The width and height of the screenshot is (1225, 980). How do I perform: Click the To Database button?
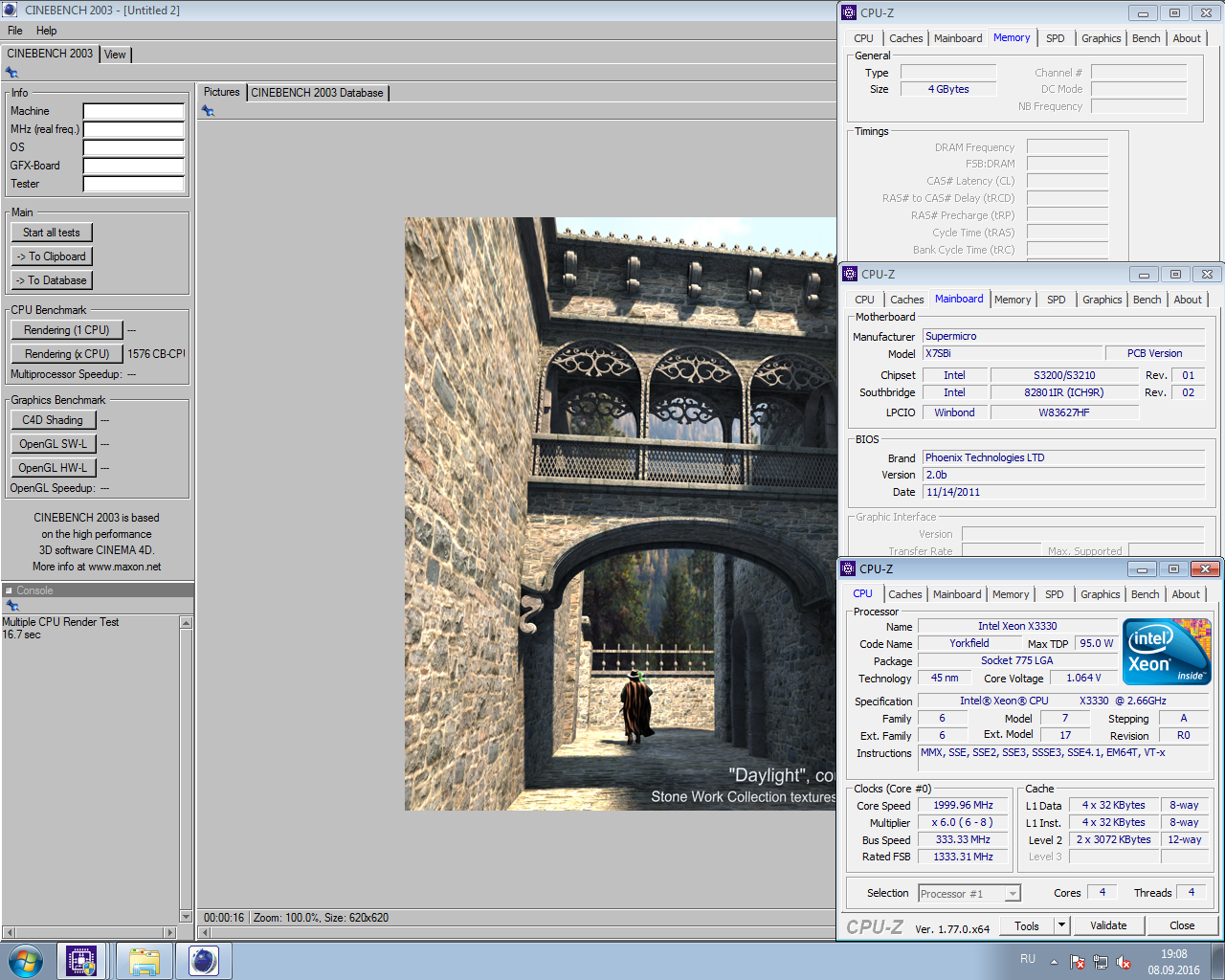[52, 280]
